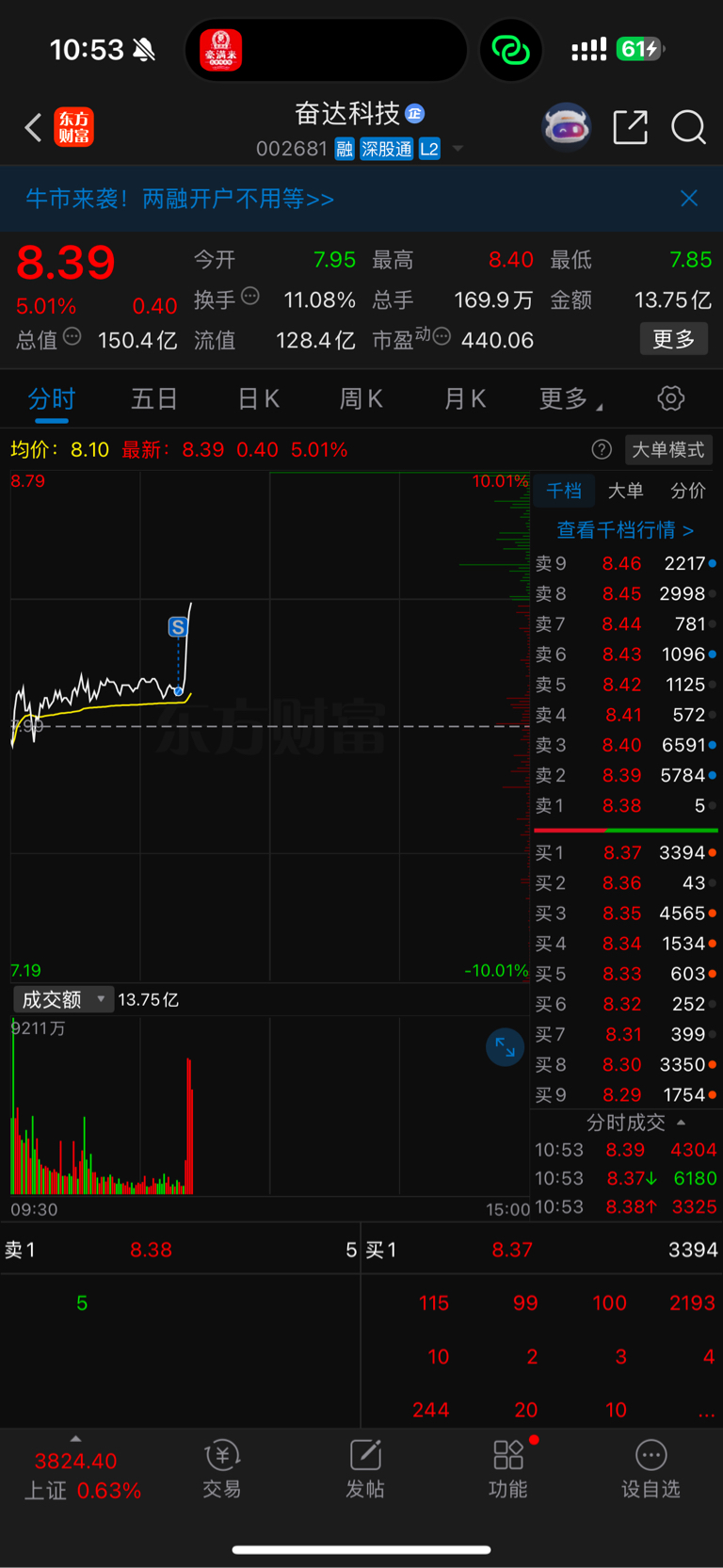Select the 千档 order book tab
The width and height of the screenshot is (723, 1568).
point(564,491)
